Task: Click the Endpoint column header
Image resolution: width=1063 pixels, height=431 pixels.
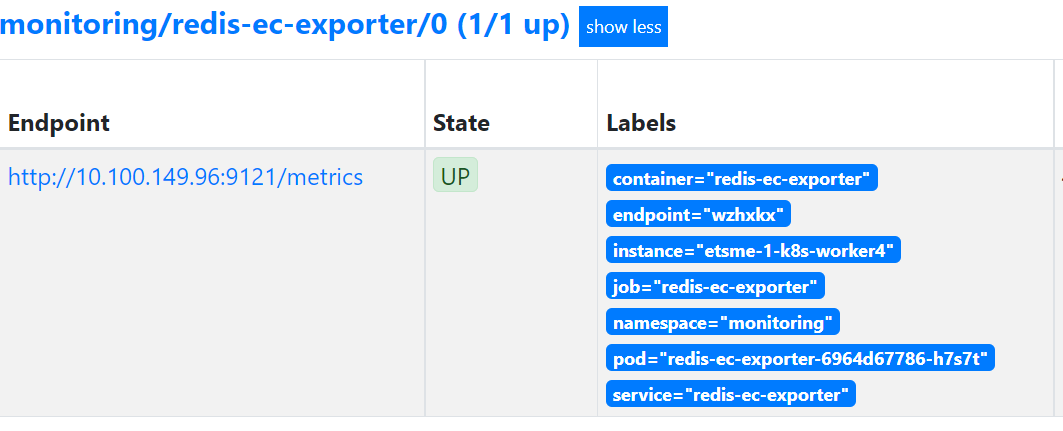Action: [x=59, y=123]
